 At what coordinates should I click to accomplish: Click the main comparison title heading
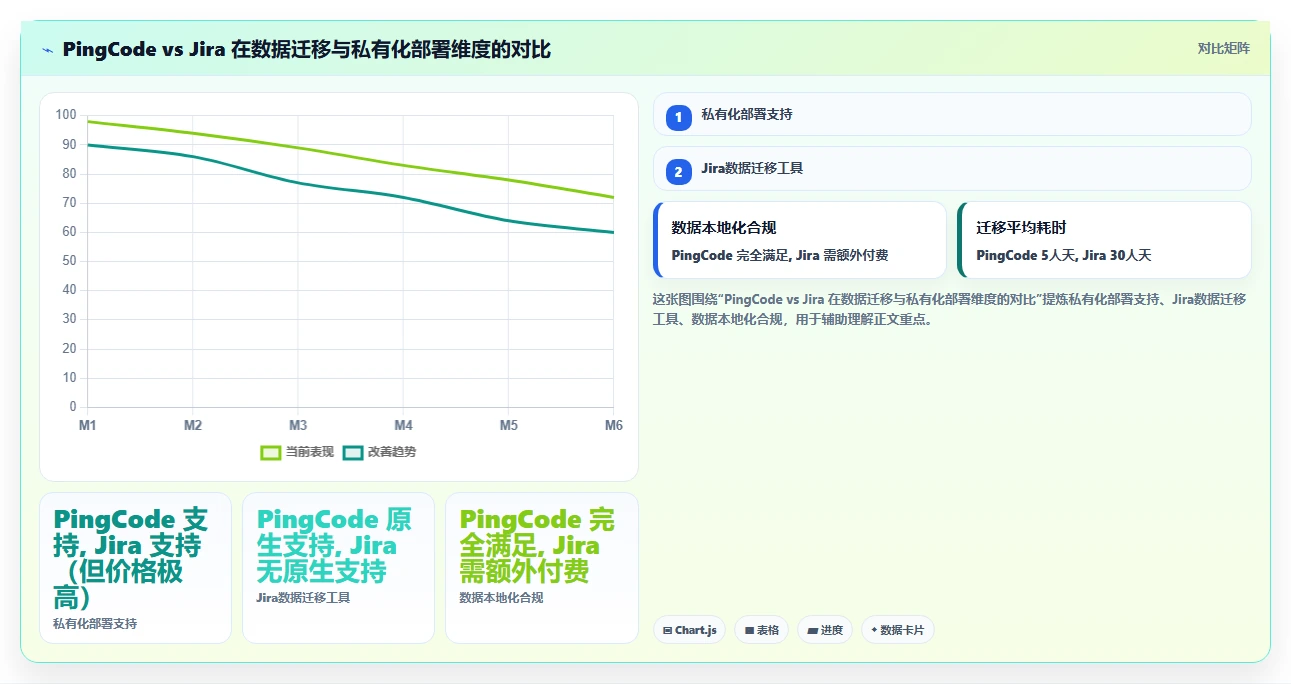point(306,50)
